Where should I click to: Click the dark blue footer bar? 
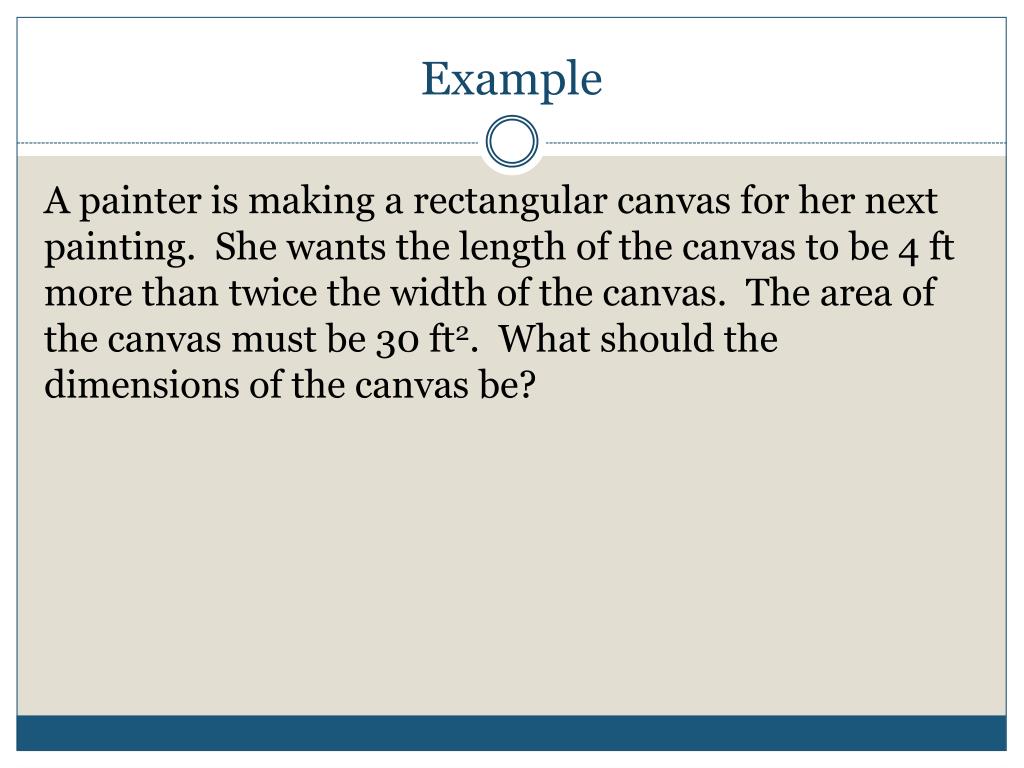[511, 733]
